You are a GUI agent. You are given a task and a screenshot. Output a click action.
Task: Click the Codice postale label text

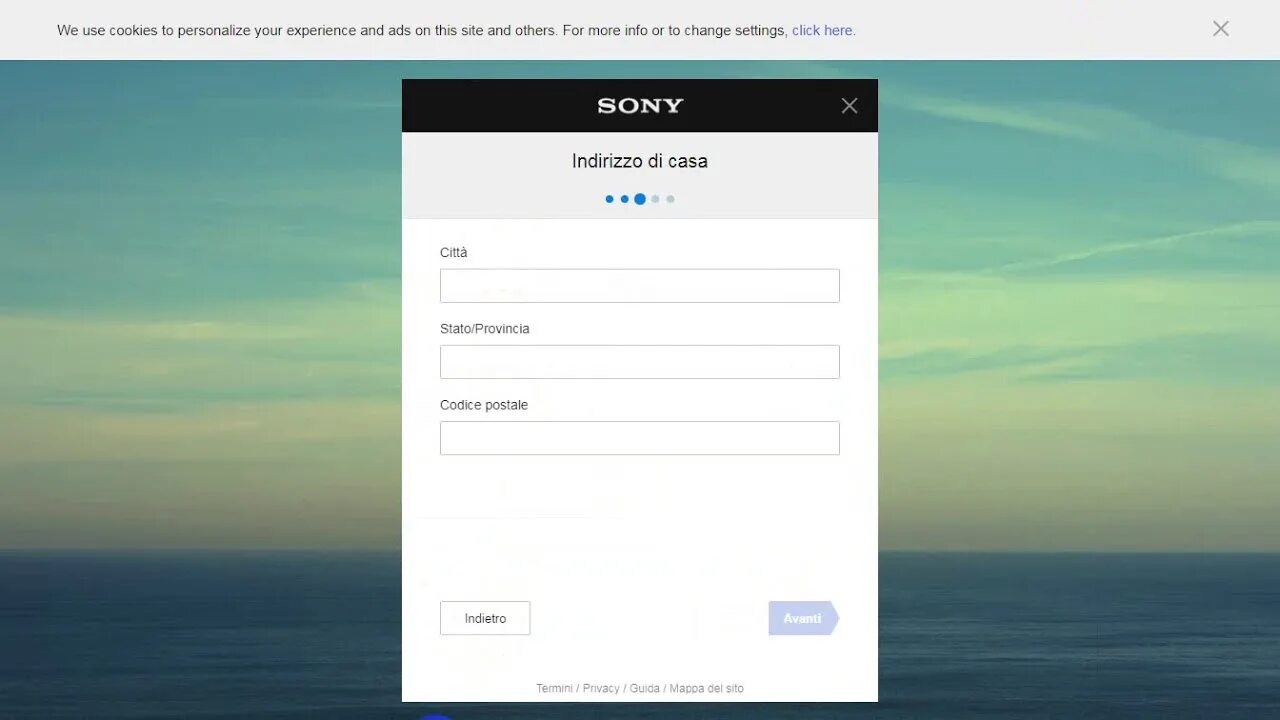pyautogui.click(x=484, y=405)
